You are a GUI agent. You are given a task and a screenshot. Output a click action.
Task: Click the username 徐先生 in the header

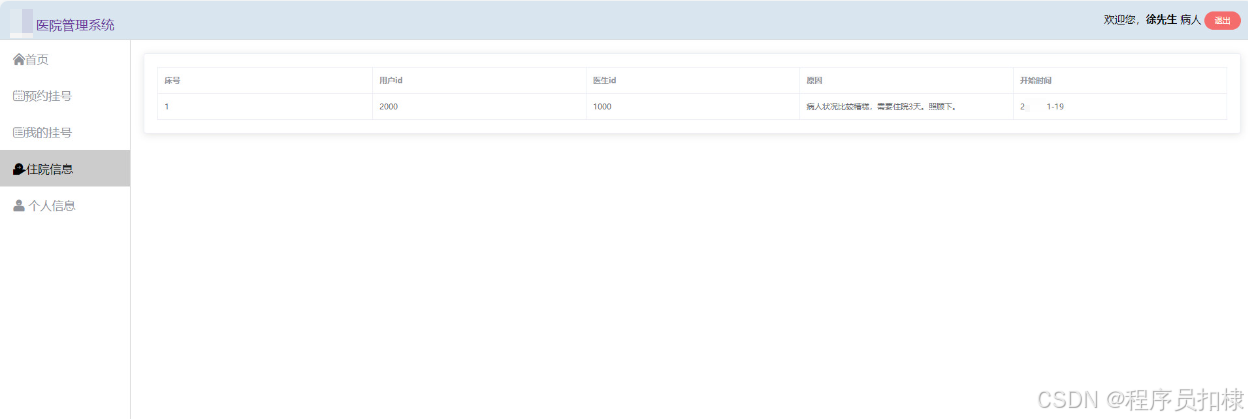[x=1161, y=20]
